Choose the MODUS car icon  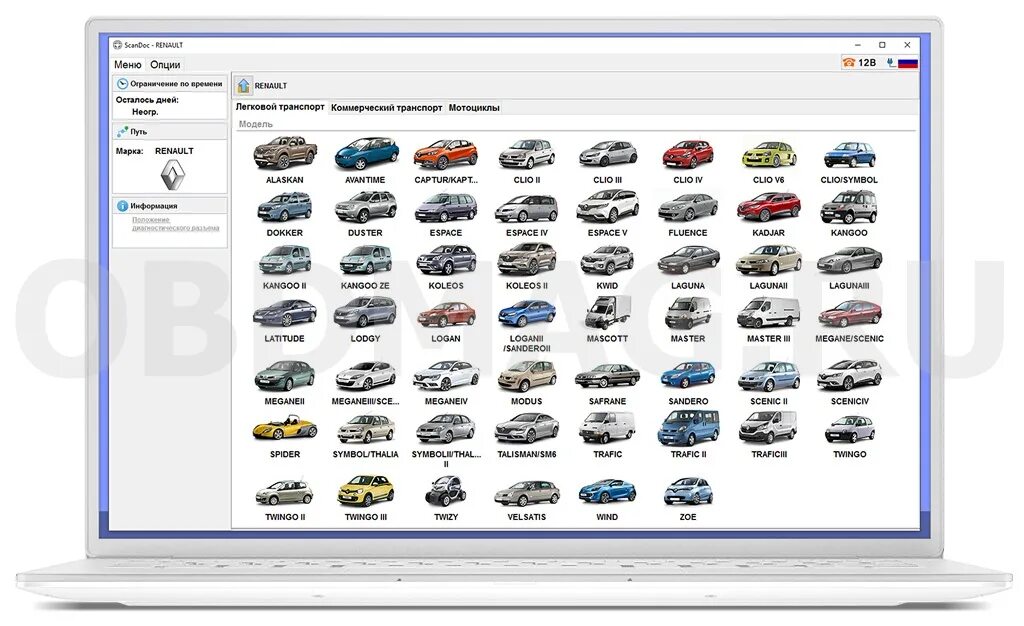point(527,376)
